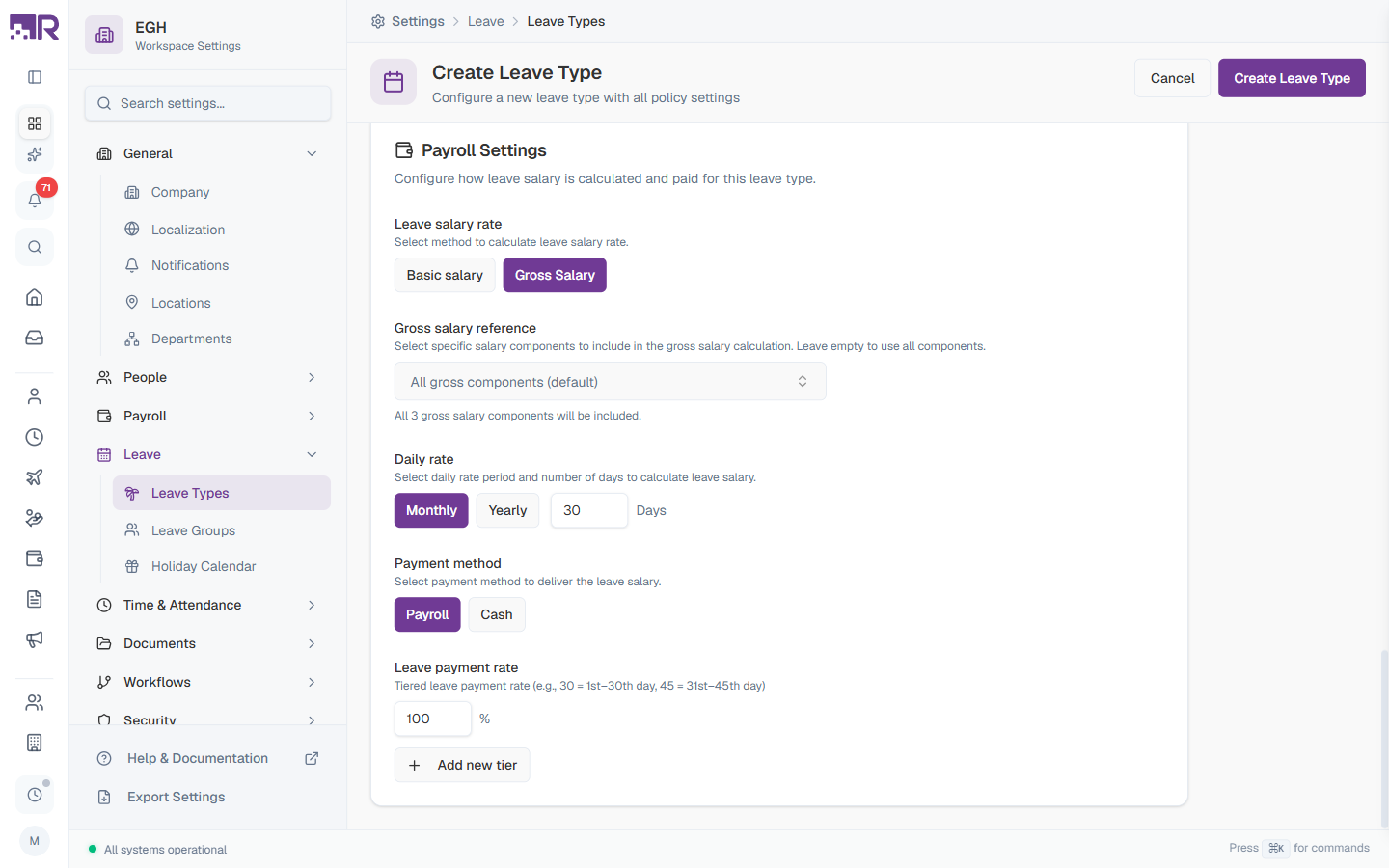The width and height of the screenshot is (1389, 868).
Task: Toggle the sidebar panel icon
Action: pyautogui.click(x=35, y=77)
